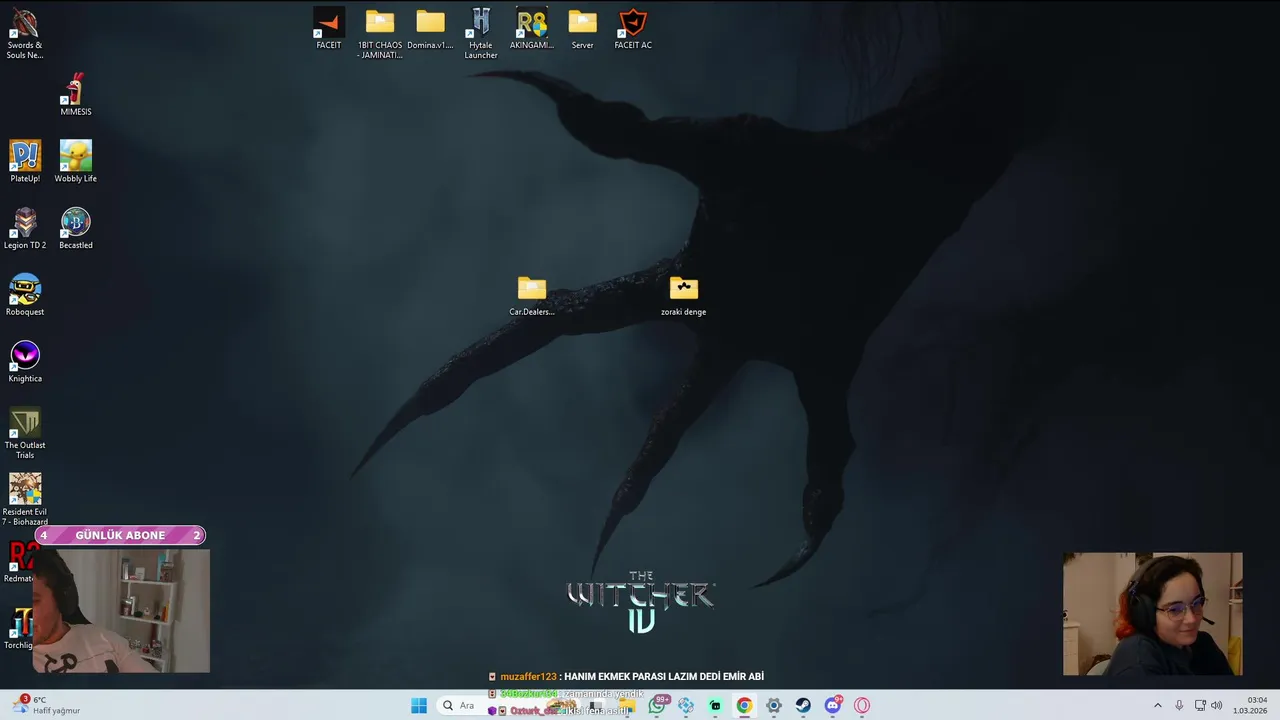This screenshot has width=1280, height=720.
Task: Select the Domina.v1 folder on desktop
Action: [430, 29]
